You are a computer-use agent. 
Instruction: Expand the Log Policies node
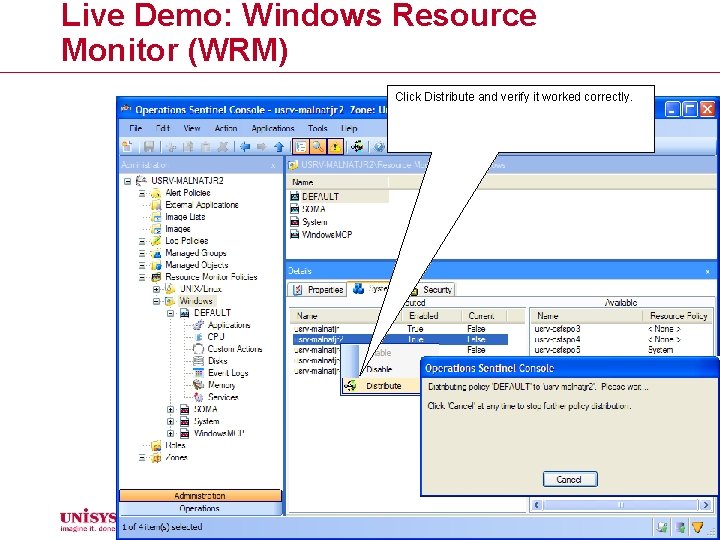142,241
